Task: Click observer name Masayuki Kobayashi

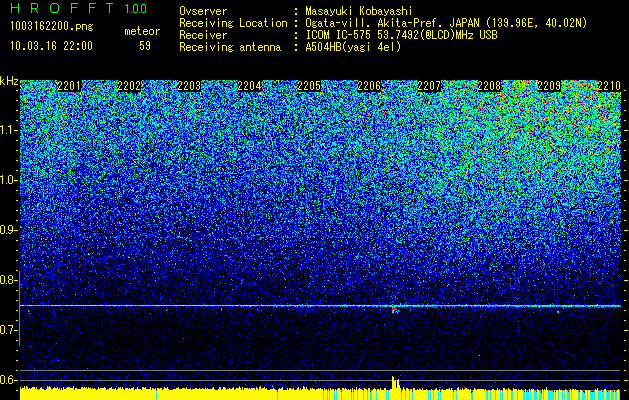Action: [x=359, y=12]
